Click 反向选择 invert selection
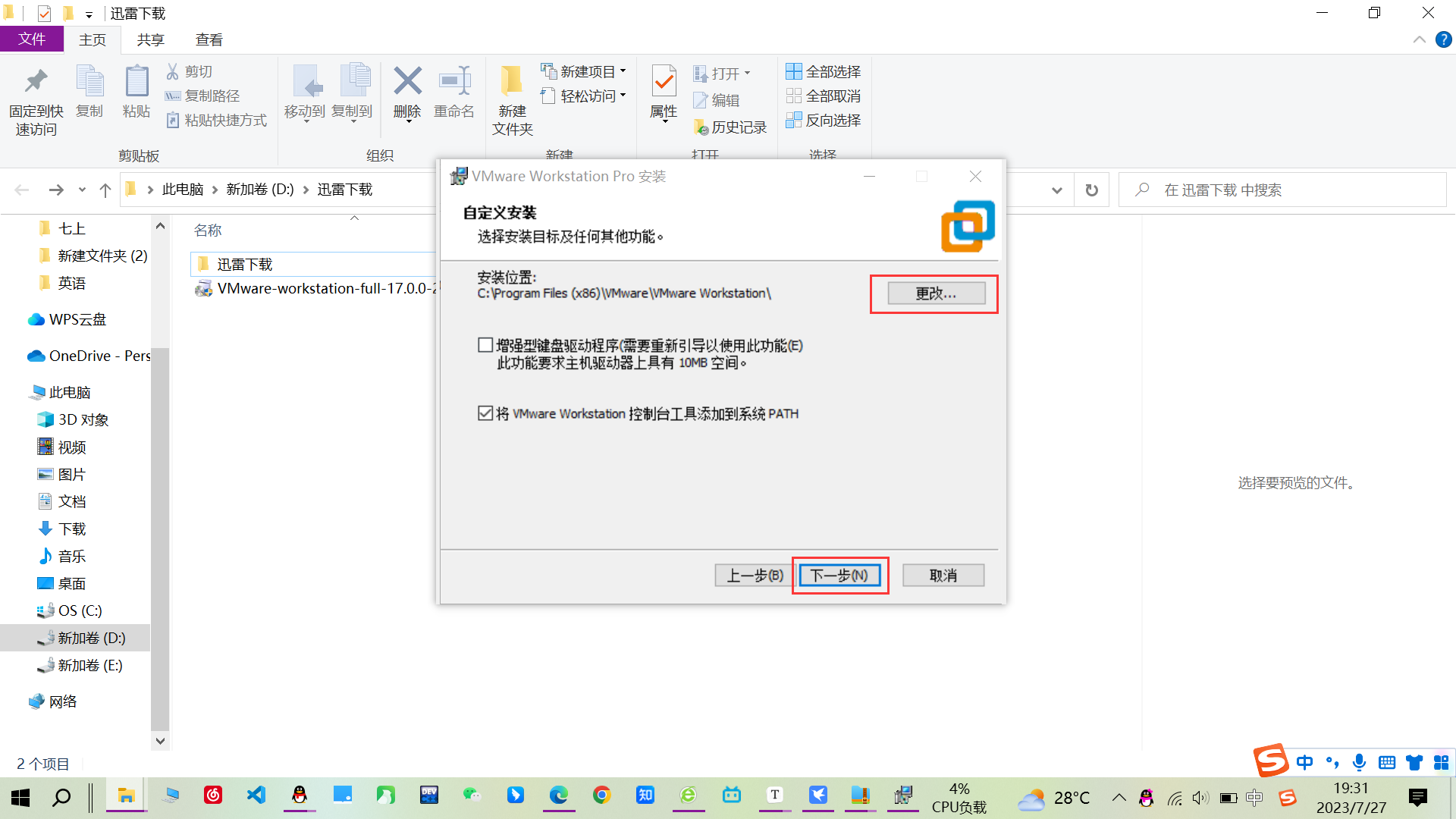Screen dimensions: 1456x819 pos(824,120)
